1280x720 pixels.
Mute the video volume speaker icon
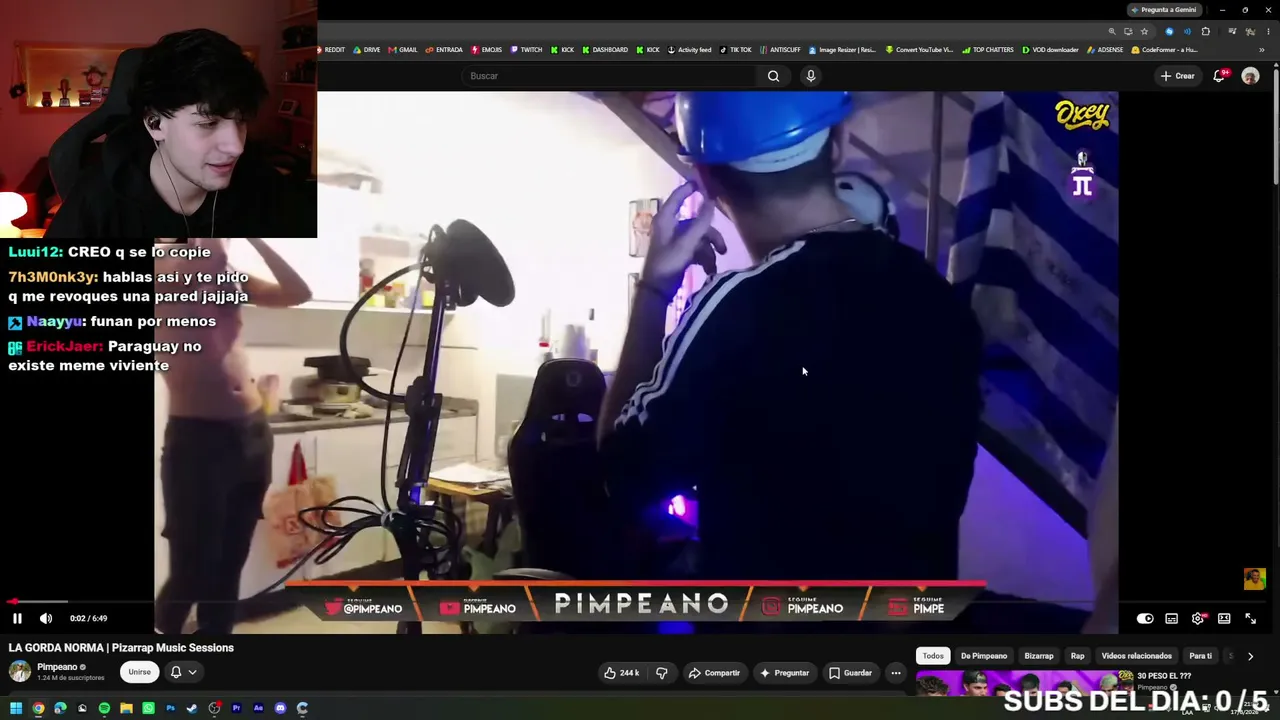tap(46, 618)
